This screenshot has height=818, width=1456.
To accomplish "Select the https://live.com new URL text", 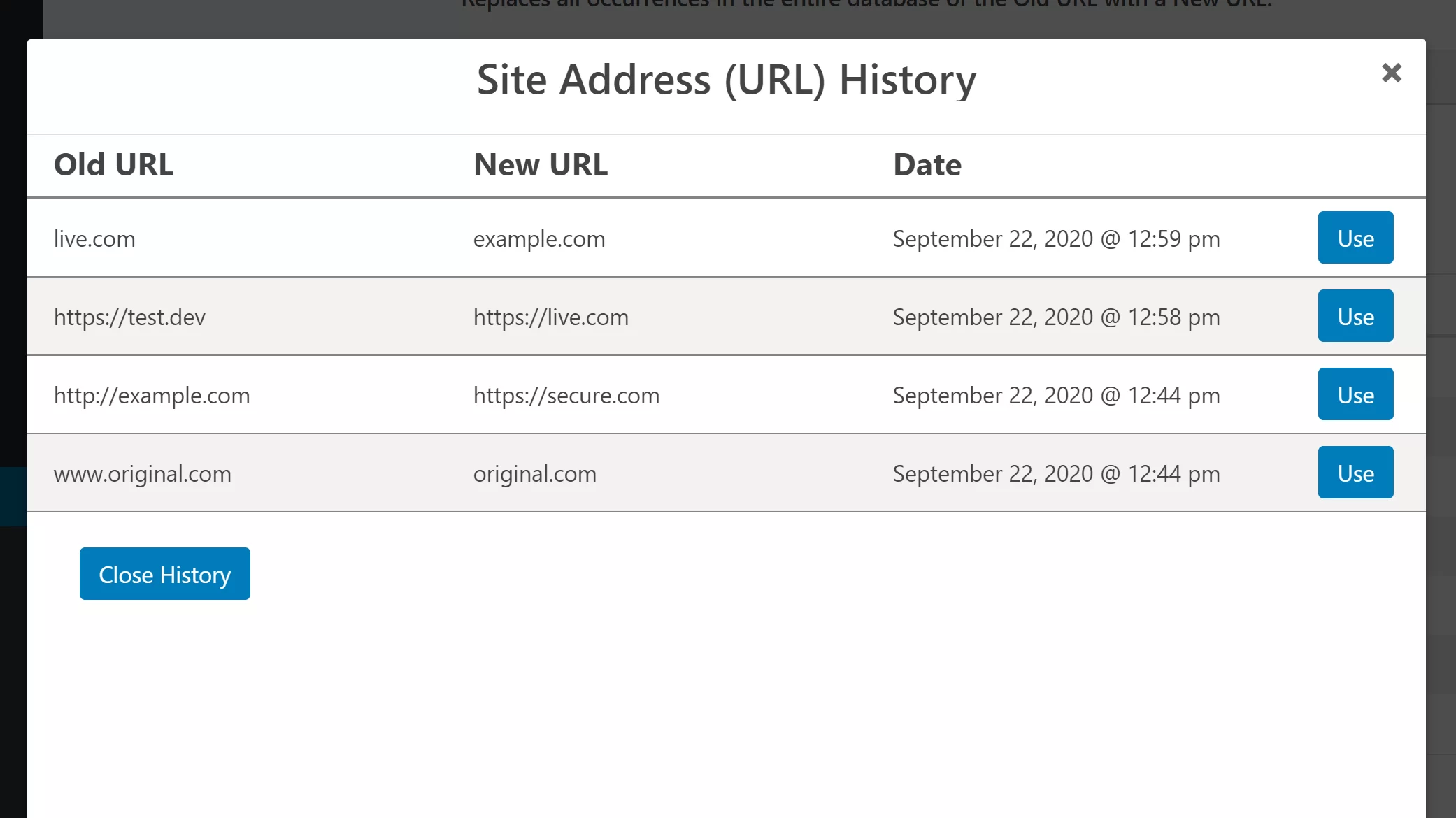I will pyautogui.click(x=551, y=317).
